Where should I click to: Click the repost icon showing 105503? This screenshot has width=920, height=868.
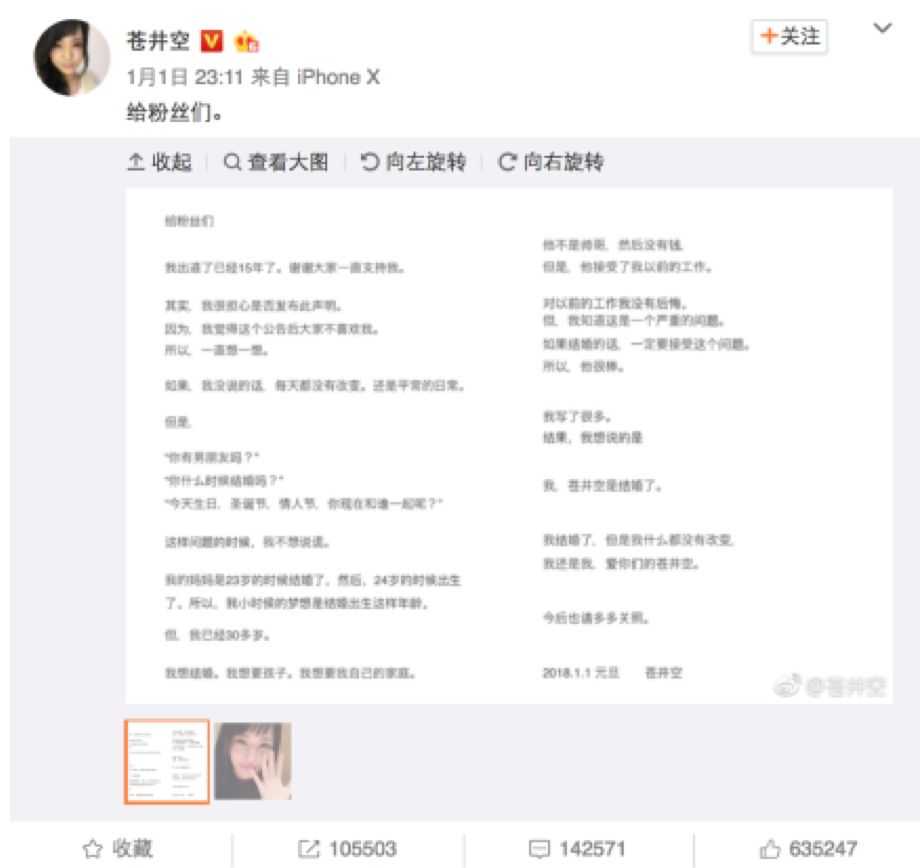[309, 849]
